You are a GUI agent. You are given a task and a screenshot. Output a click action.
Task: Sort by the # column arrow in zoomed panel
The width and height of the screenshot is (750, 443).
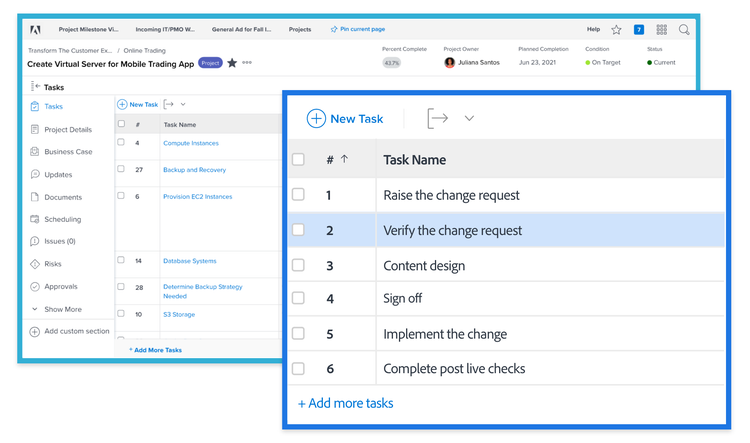(344, 159)
